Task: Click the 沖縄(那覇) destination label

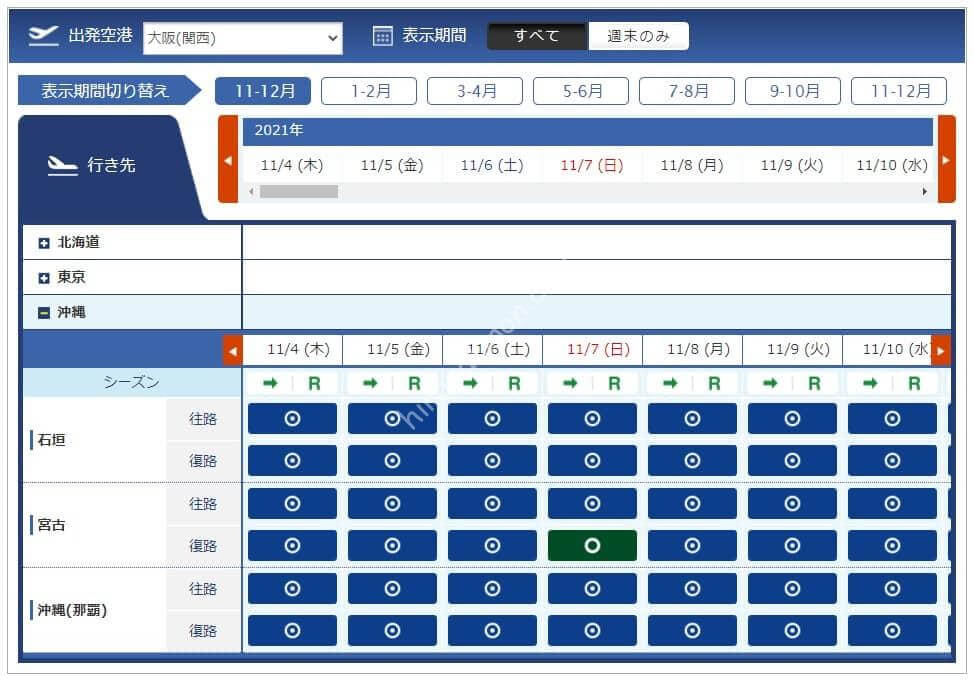Action: tap(72, 610)
